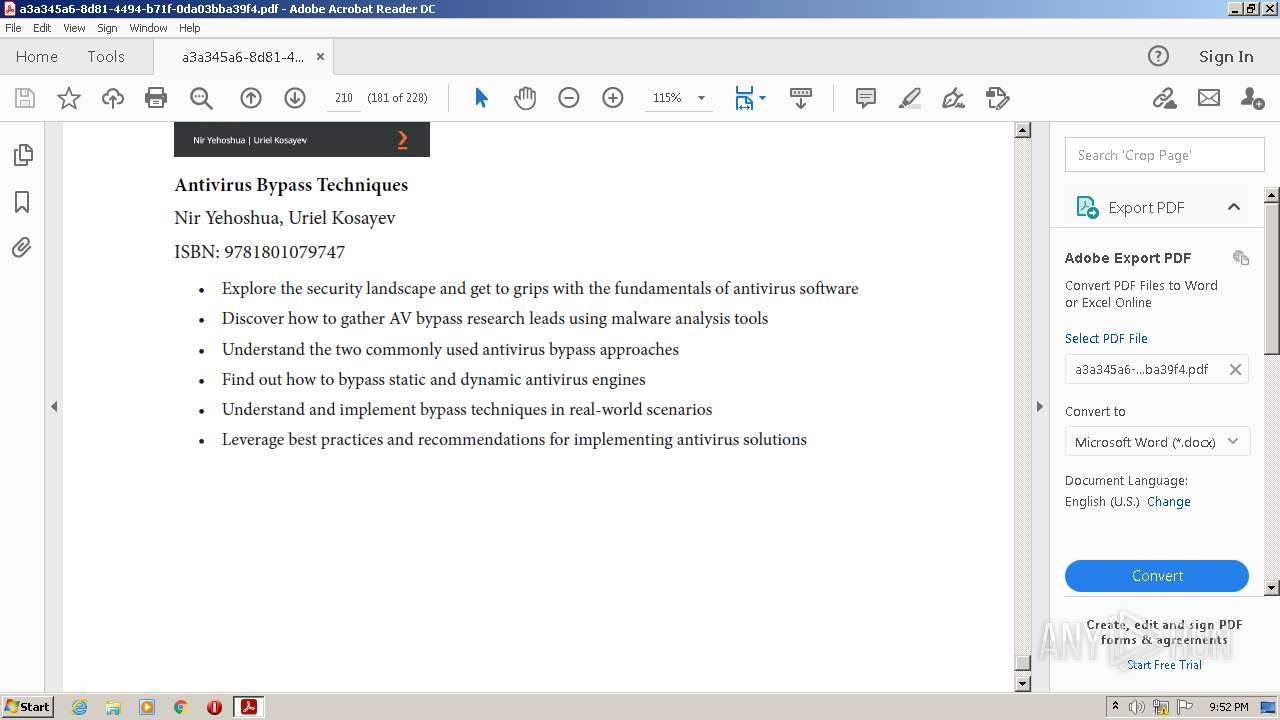Open the Help menu
The image size is (1280, 720).
click(x=190, y=28)
